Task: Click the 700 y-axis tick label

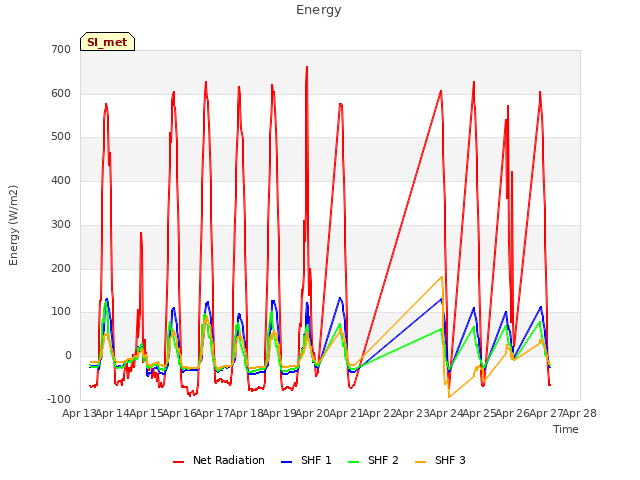Action: point(61,49)
